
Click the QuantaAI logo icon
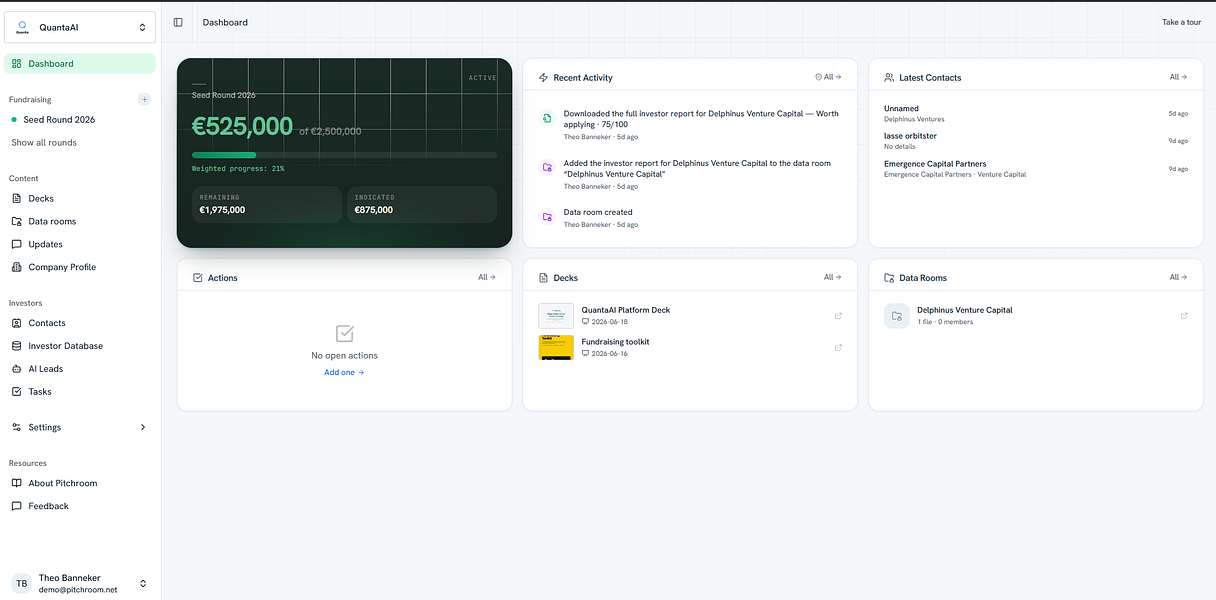pos(23,27)
